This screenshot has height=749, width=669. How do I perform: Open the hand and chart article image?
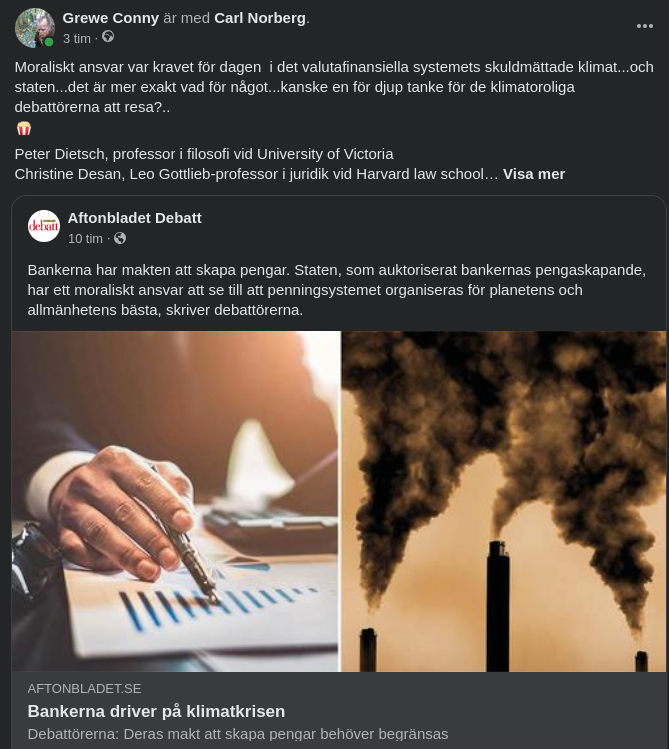[176, 500]
